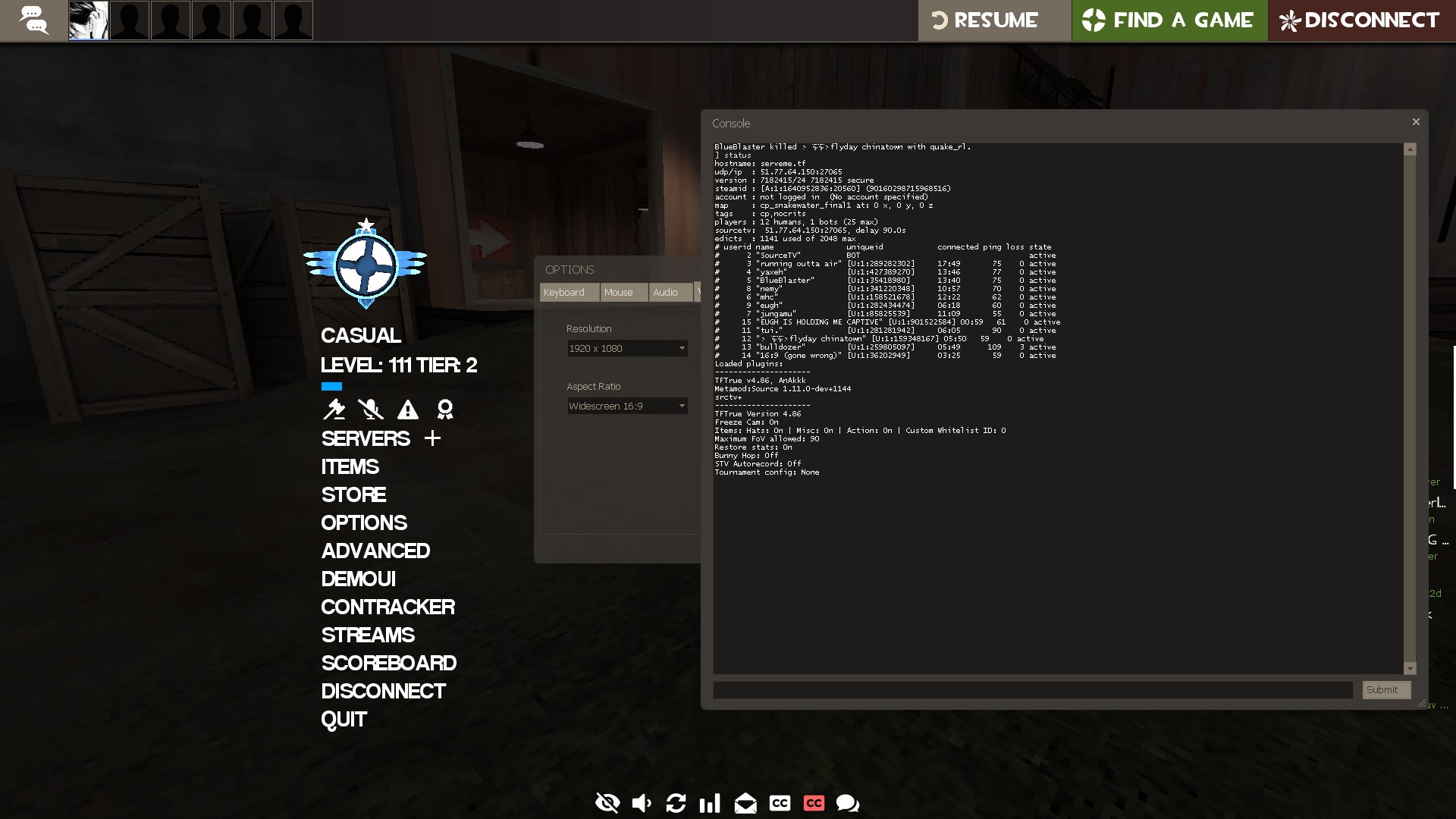
Task: Click the 'CASUAL' rank label
Action: tap(361, 335)
